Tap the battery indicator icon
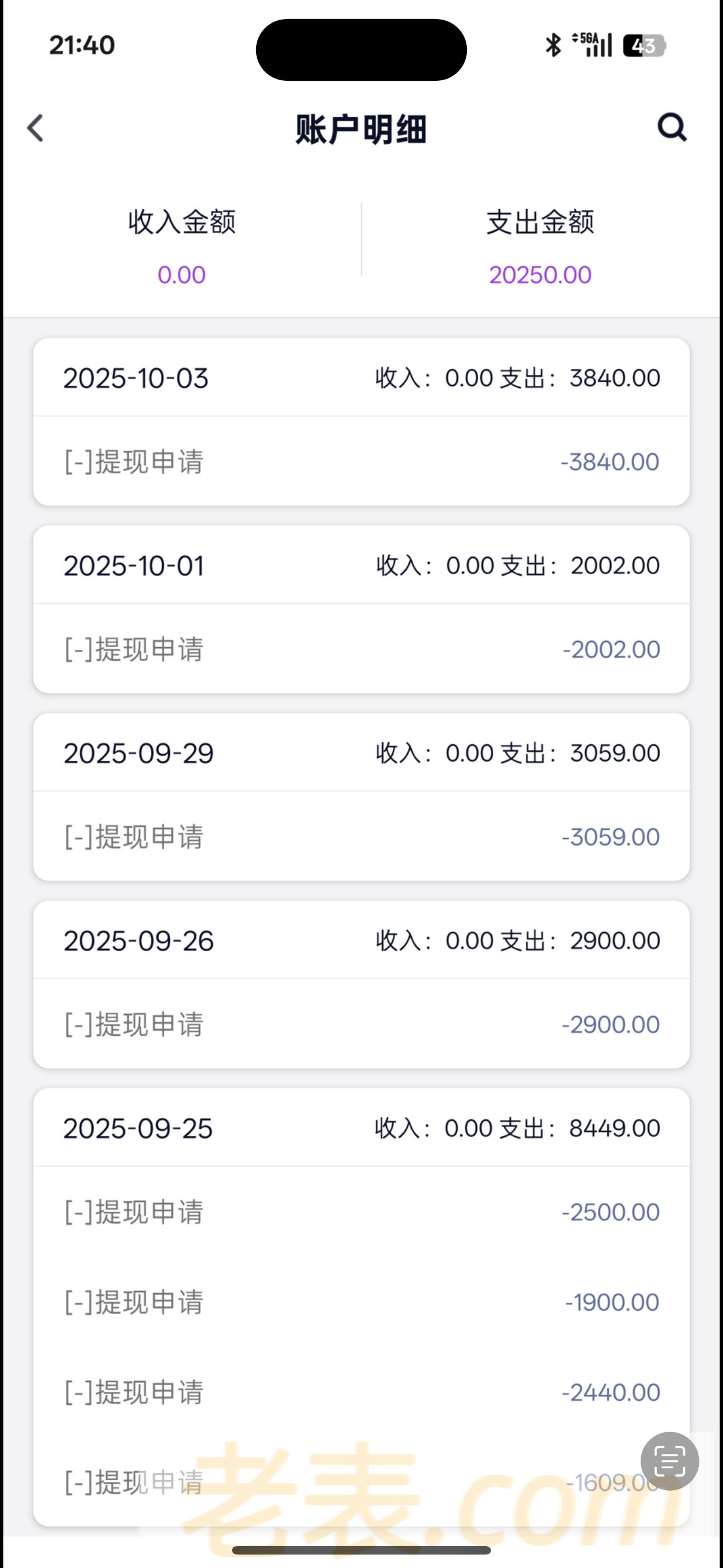This screenshot has width=723, height=1568. pyautogui.click(x=644, y=45)
